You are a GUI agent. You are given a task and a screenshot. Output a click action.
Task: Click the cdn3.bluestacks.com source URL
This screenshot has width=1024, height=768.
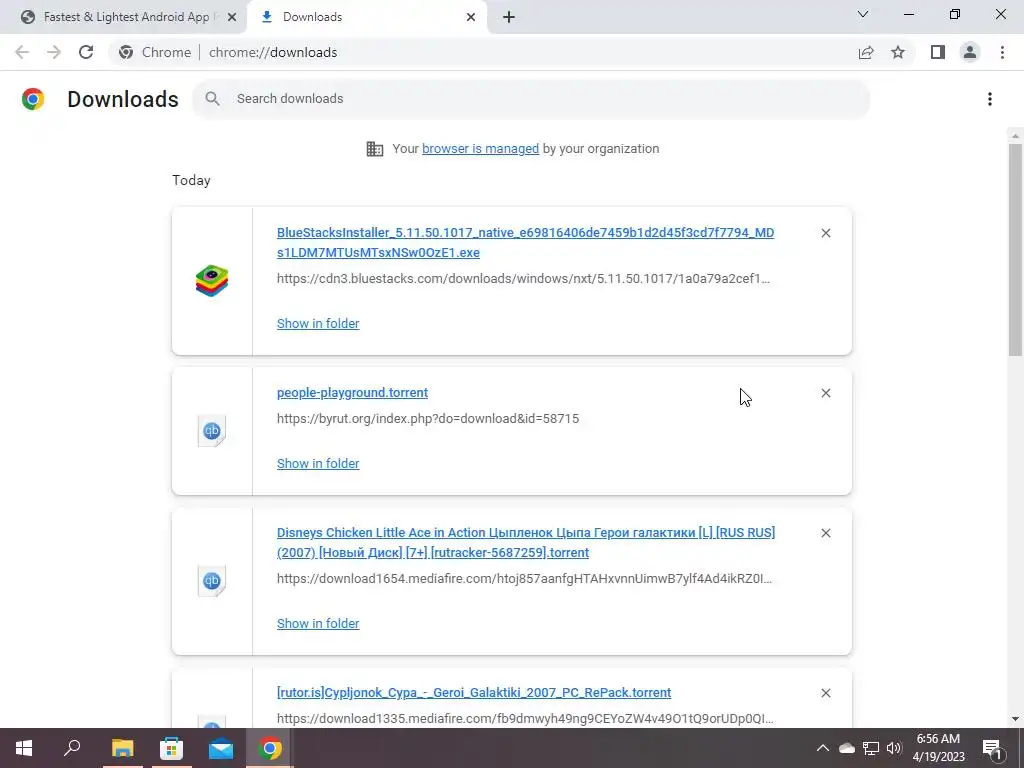pyautogui.click(x=523, y=278)
